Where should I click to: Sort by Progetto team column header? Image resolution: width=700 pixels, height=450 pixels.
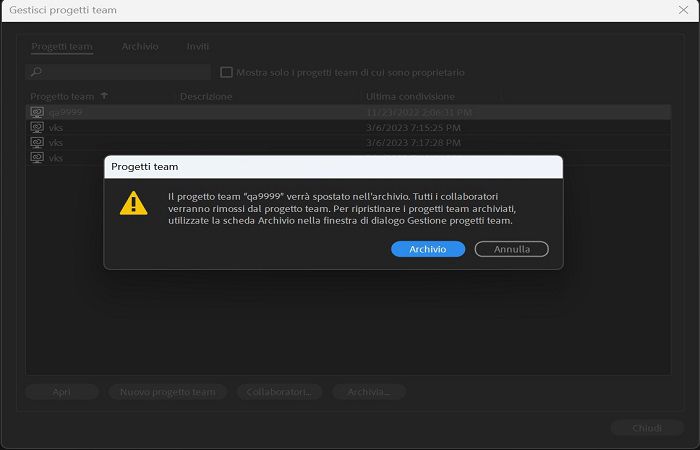point(62,96)
